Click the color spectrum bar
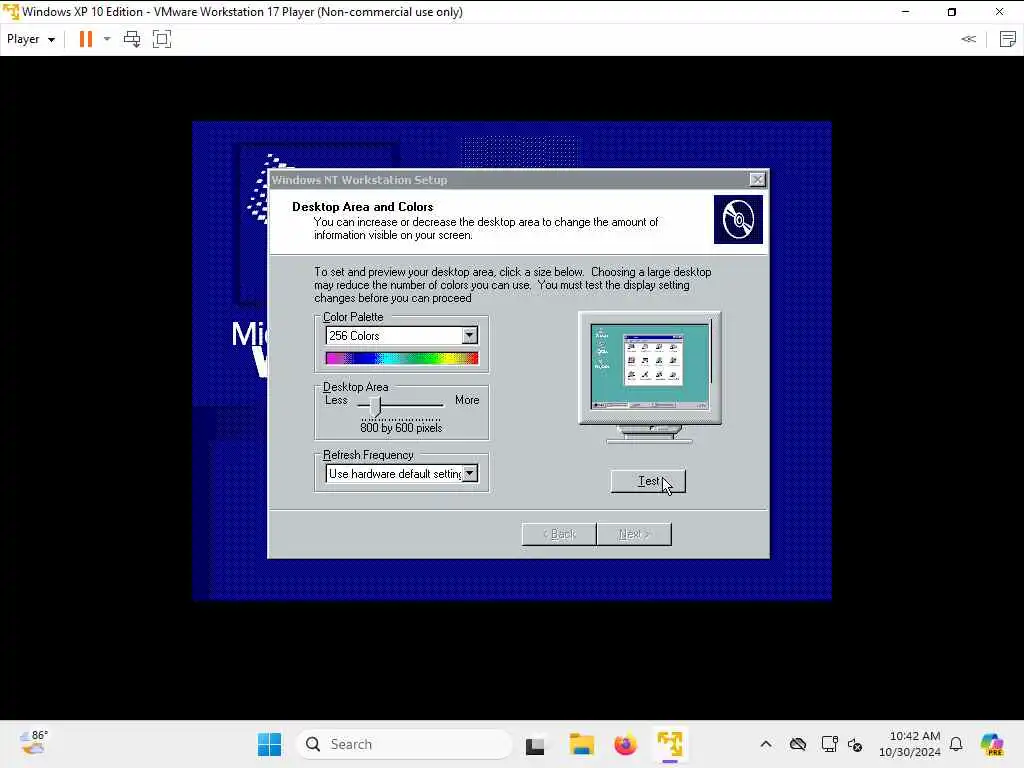 point(402,358)
